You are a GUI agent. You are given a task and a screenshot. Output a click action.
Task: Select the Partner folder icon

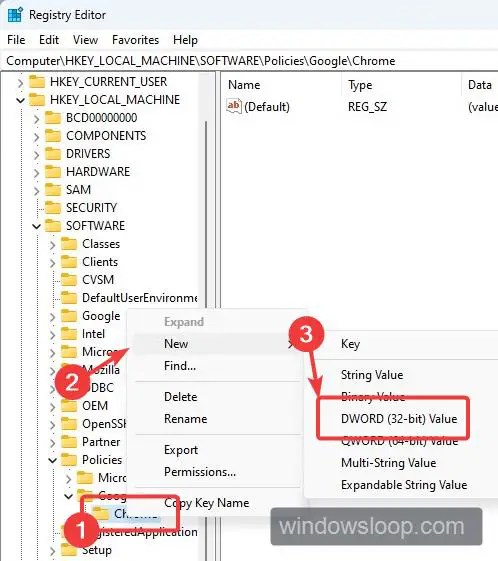[x=69, y=442]
